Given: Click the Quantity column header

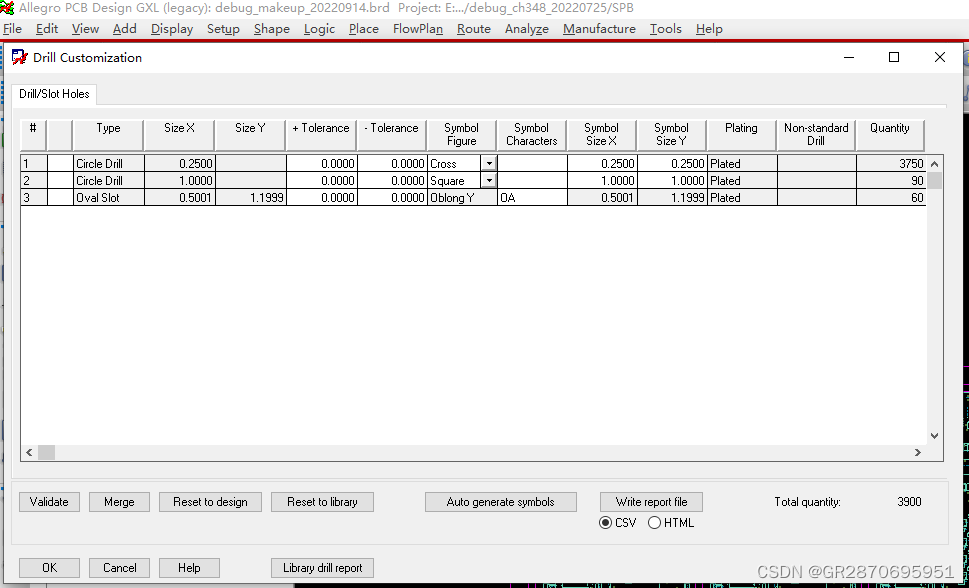Looking at the screenshot, I should tap(890, 135).
